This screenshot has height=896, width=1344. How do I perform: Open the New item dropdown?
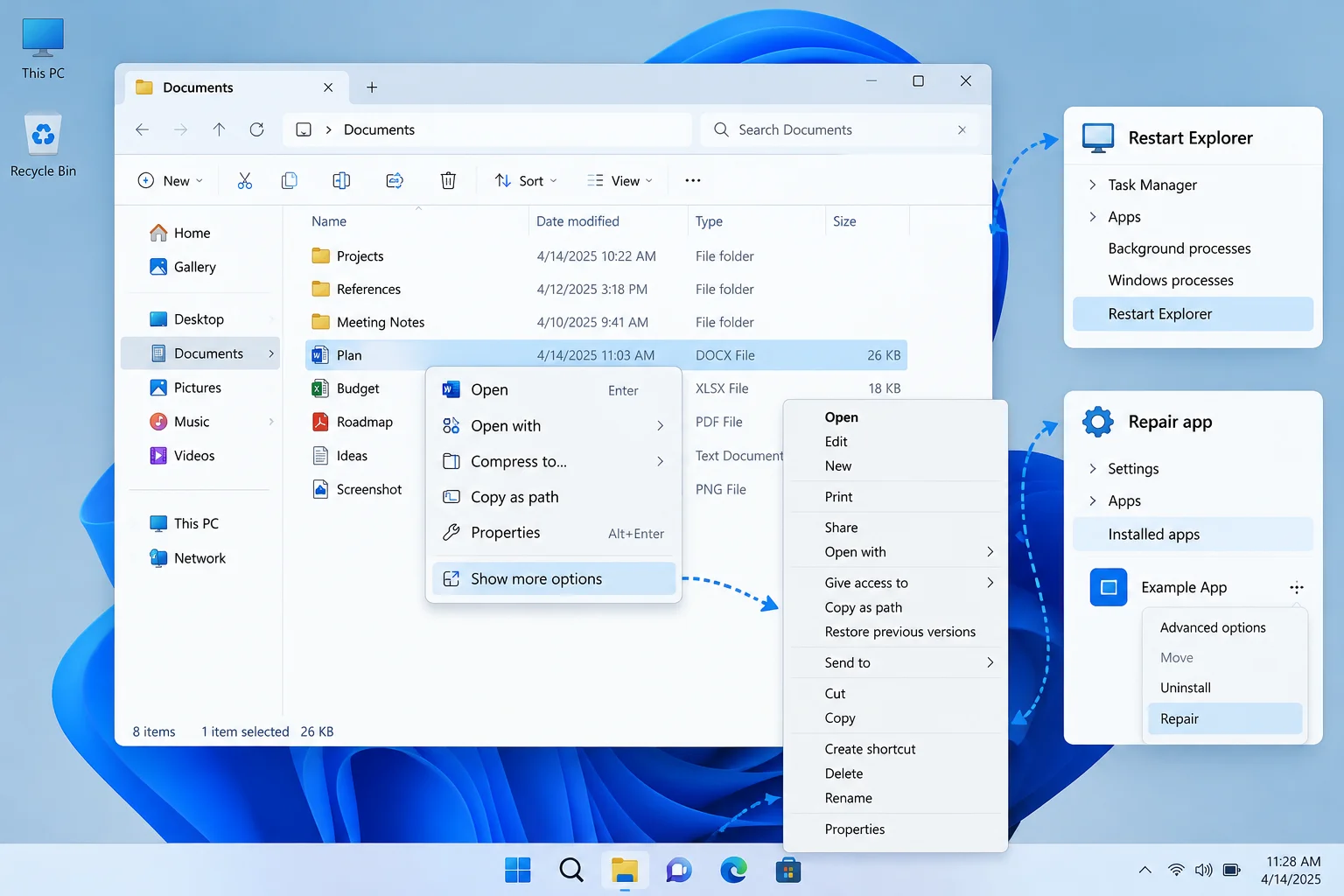point(171,181)
